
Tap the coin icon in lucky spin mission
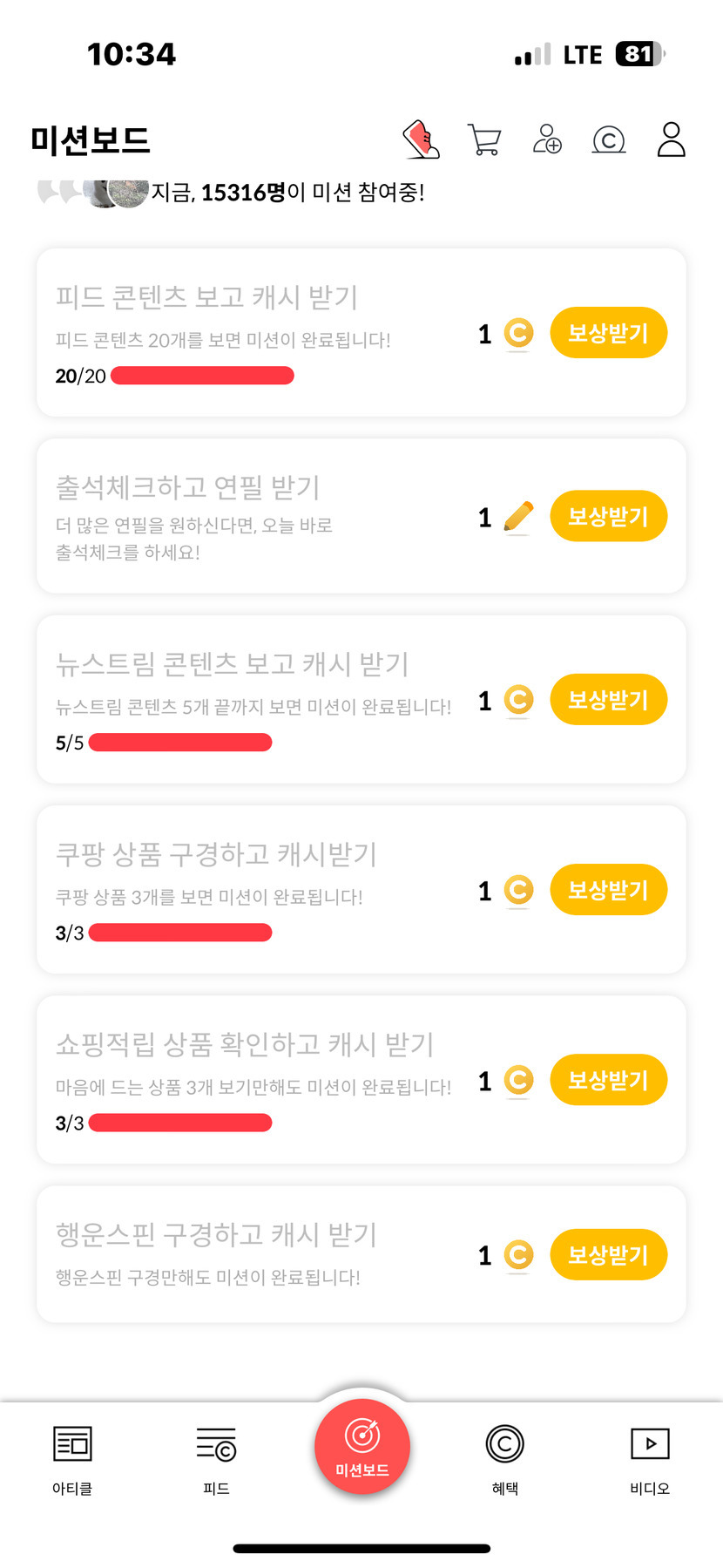(518, 1255)
